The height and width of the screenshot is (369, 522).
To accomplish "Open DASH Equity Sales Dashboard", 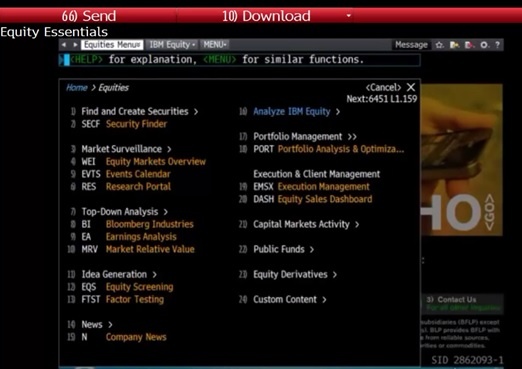I will [313, 199].
